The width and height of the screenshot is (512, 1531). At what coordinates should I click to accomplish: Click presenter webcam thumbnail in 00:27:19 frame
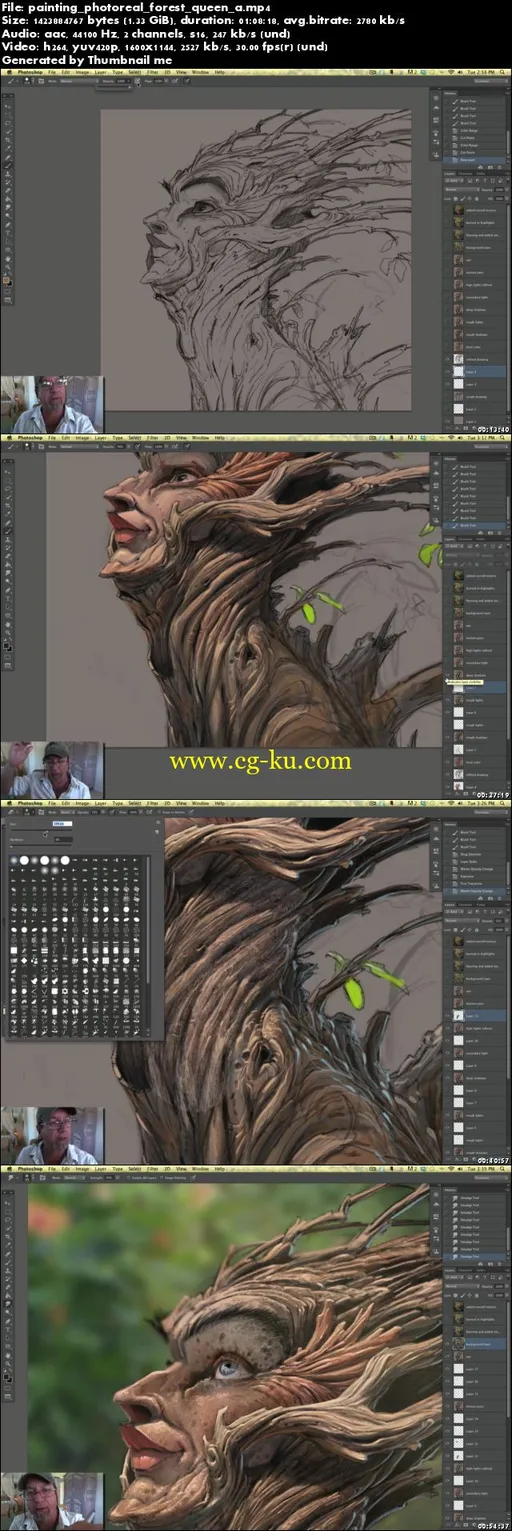click(x=52, y=770)
